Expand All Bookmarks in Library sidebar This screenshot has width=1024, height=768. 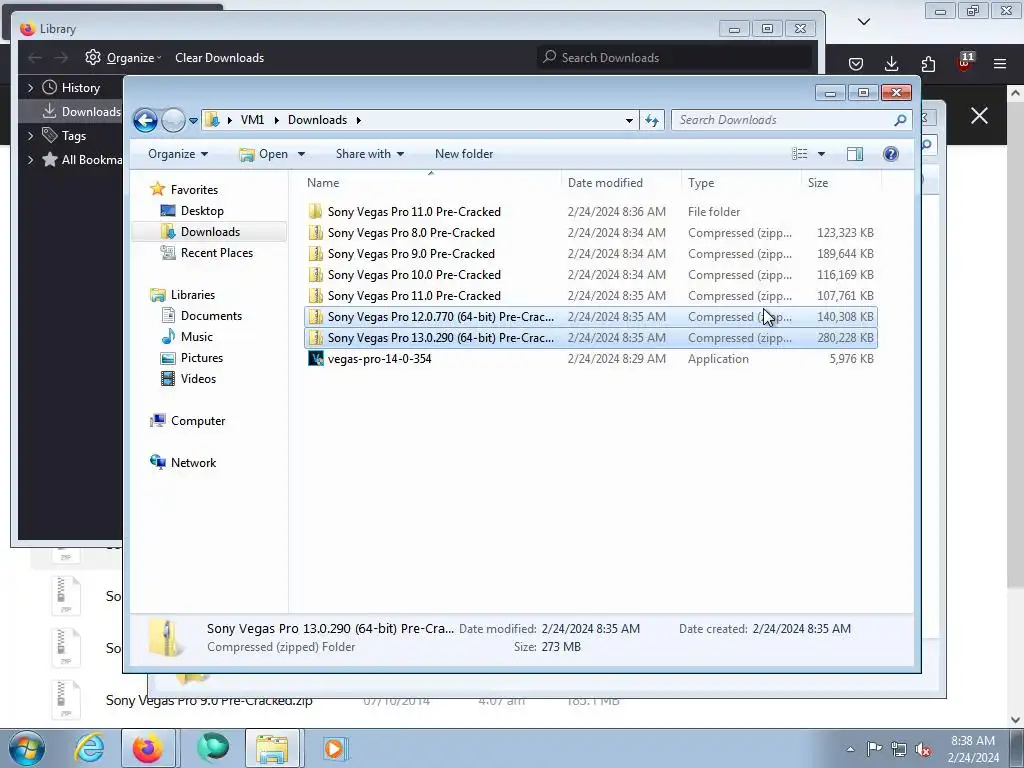pos(30,160)
